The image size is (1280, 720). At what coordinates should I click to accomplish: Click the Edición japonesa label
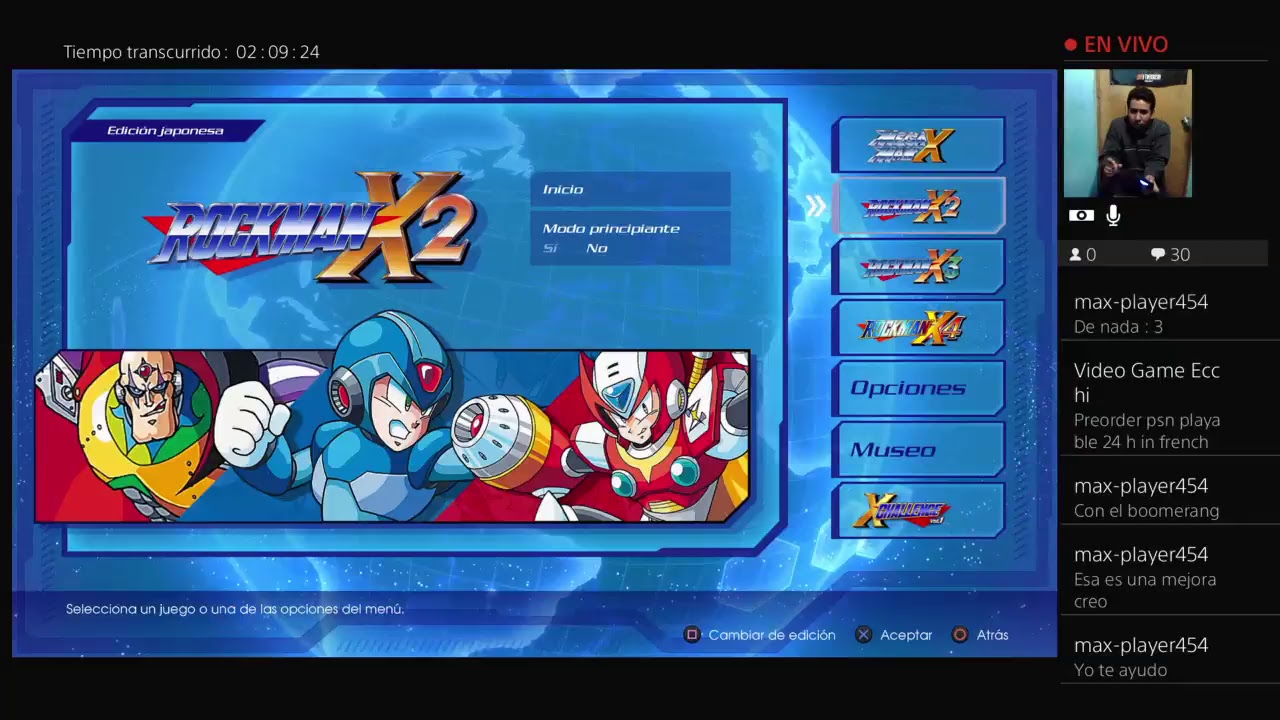point(165,131)
